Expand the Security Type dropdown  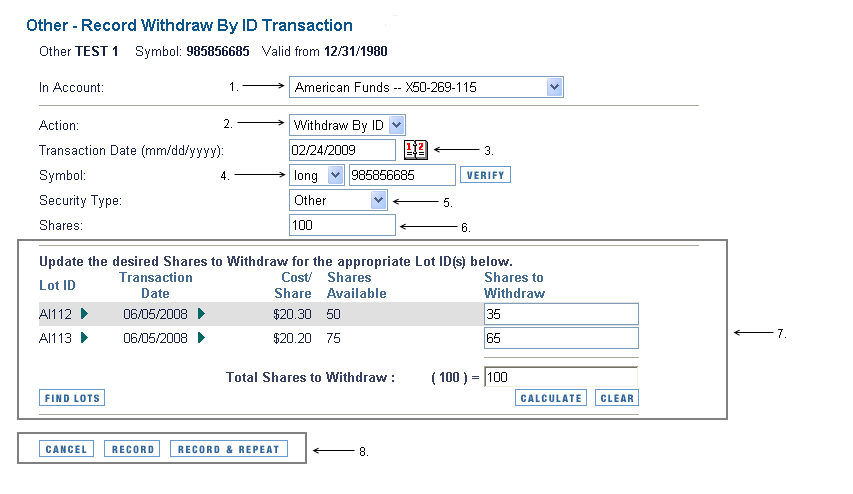coord(338,200)
